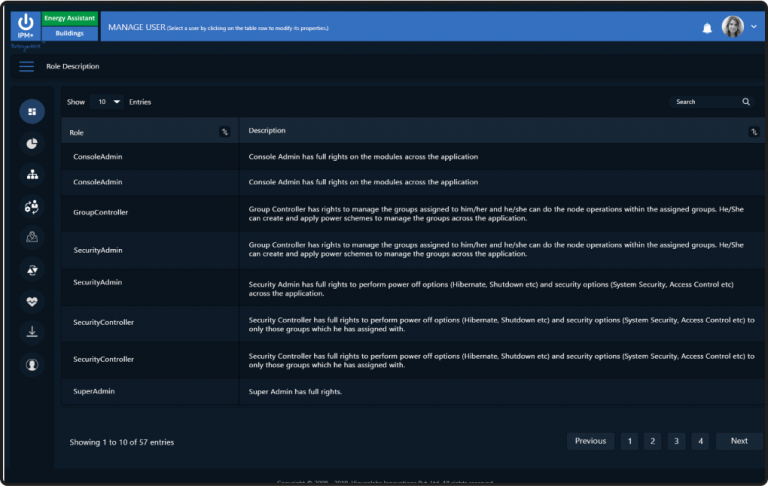Jump to page 3 of results
Screen dimensions: 768x486
click(x=676, y=441)
